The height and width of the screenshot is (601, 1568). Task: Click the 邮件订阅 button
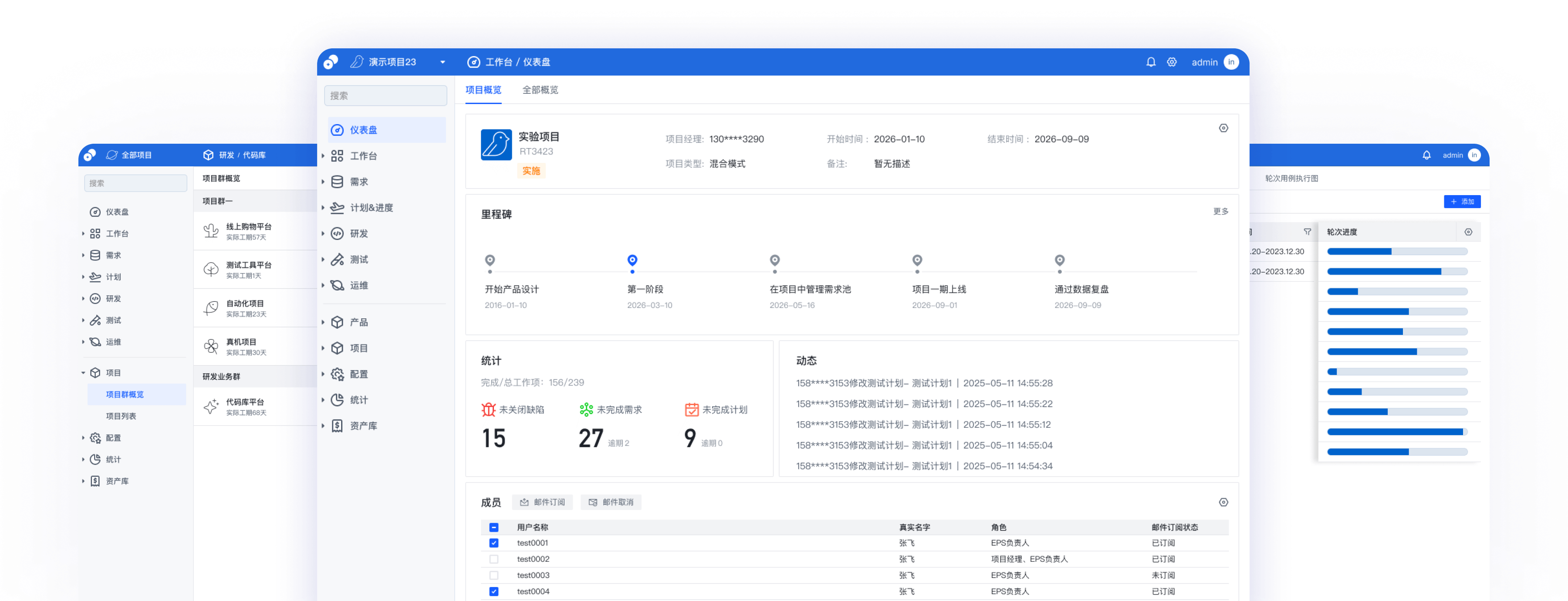pos(542,502)
